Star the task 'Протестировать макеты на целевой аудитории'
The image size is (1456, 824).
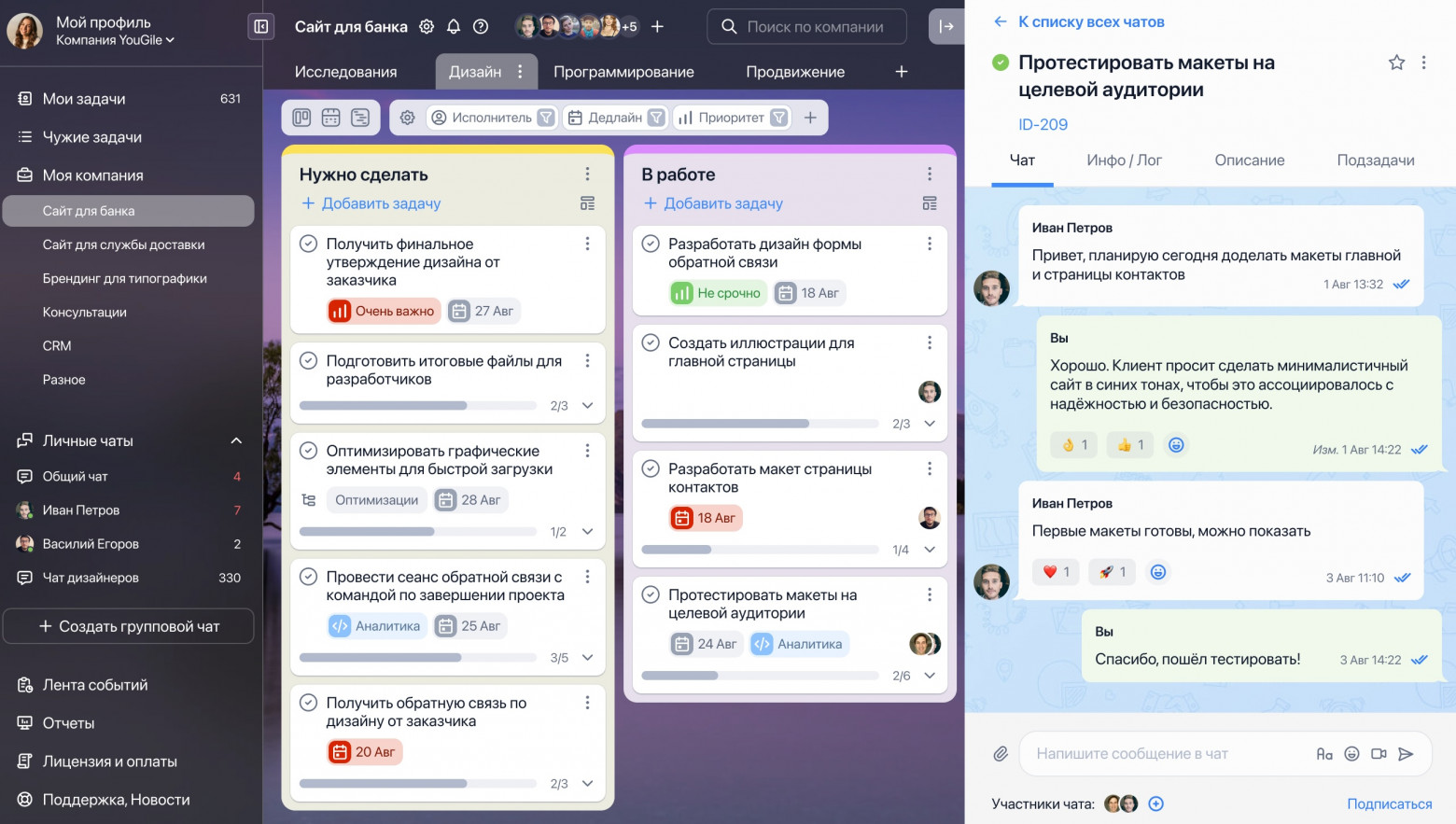tap(1396, 62)
